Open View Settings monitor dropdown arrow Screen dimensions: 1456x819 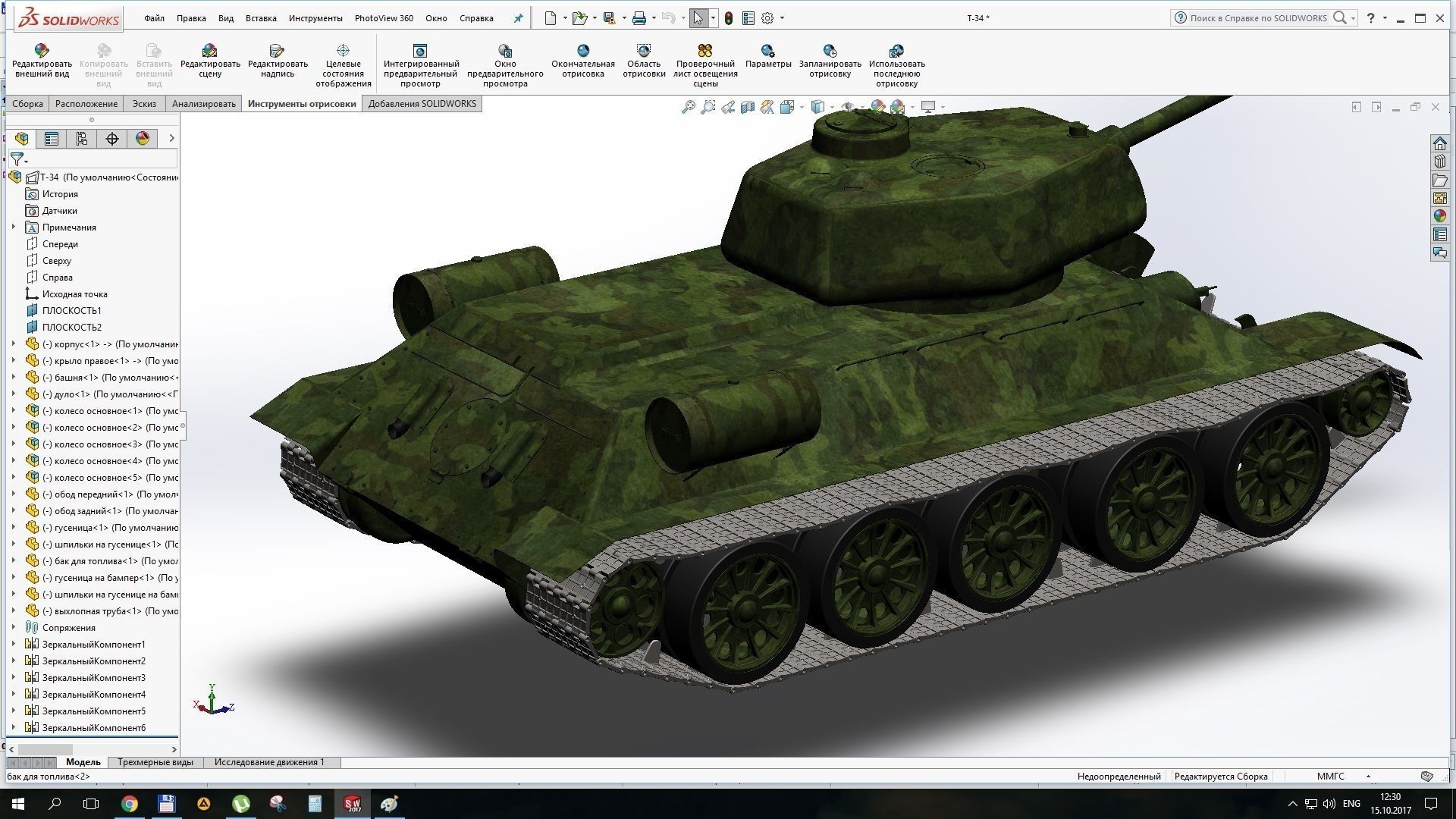pos(943,107)
